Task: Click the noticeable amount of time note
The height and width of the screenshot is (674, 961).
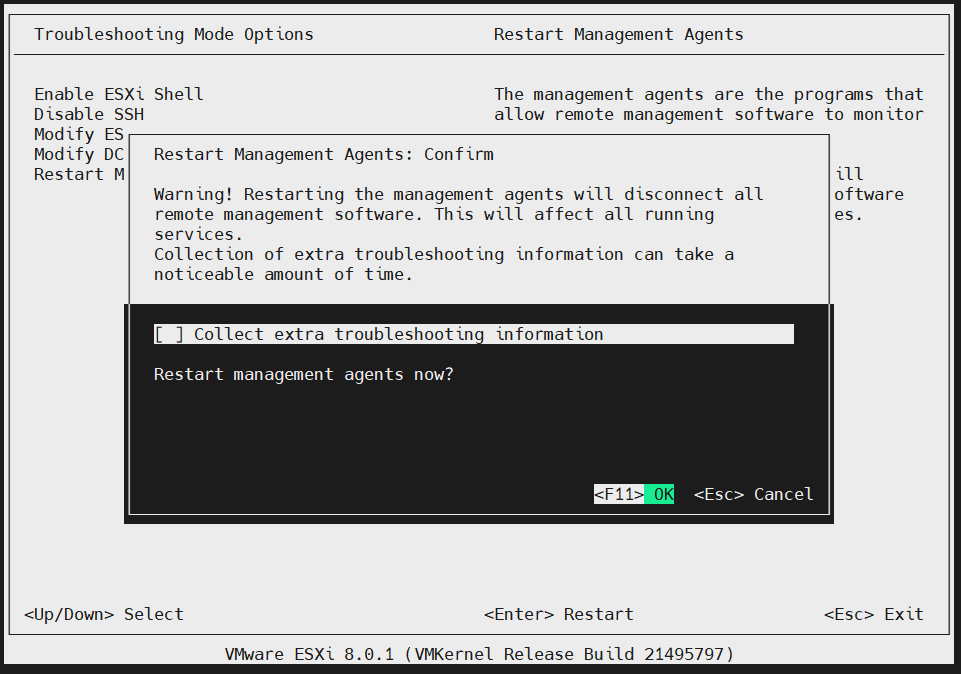Action: click(283, 274)
